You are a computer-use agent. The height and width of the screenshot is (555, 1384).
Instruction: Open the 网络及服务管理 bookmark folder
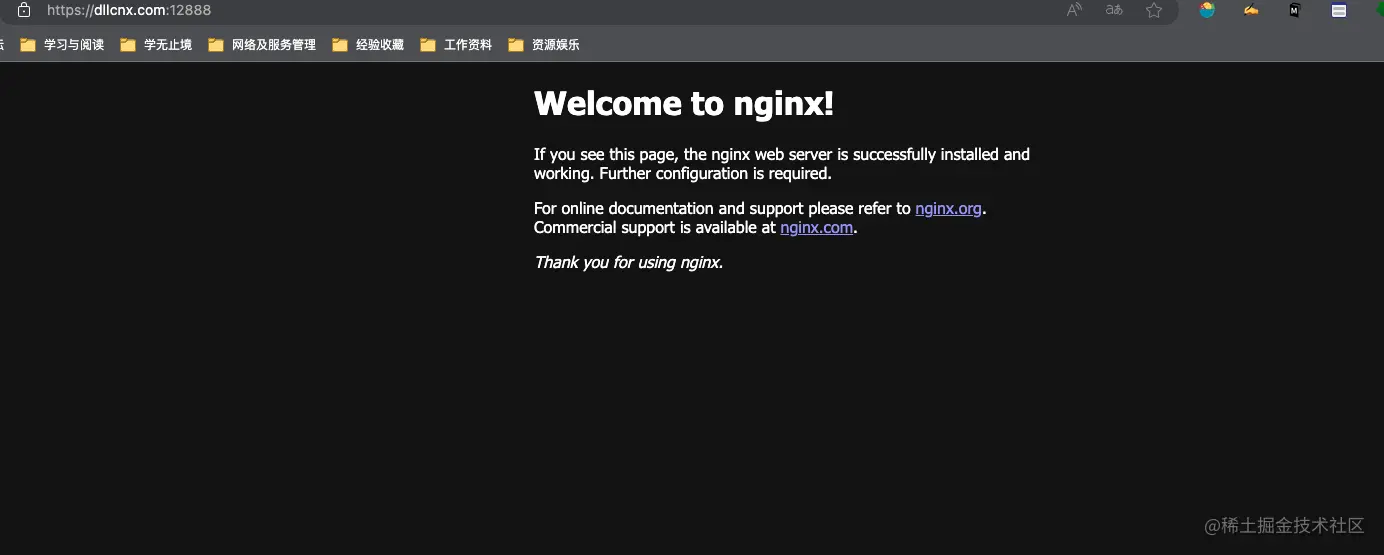click(262, 45)
